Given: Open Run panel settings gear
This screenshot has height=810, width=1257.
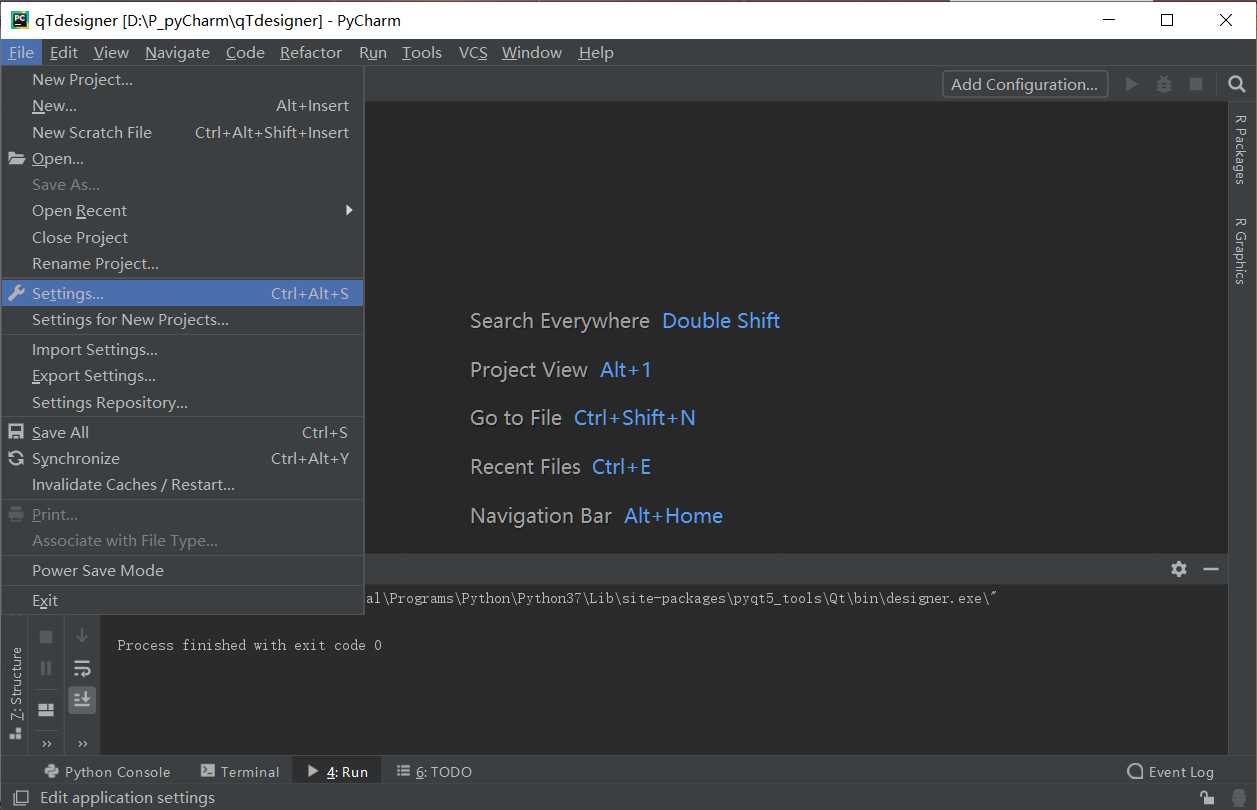Looking at the screenshot, I should coord(1179,568).
